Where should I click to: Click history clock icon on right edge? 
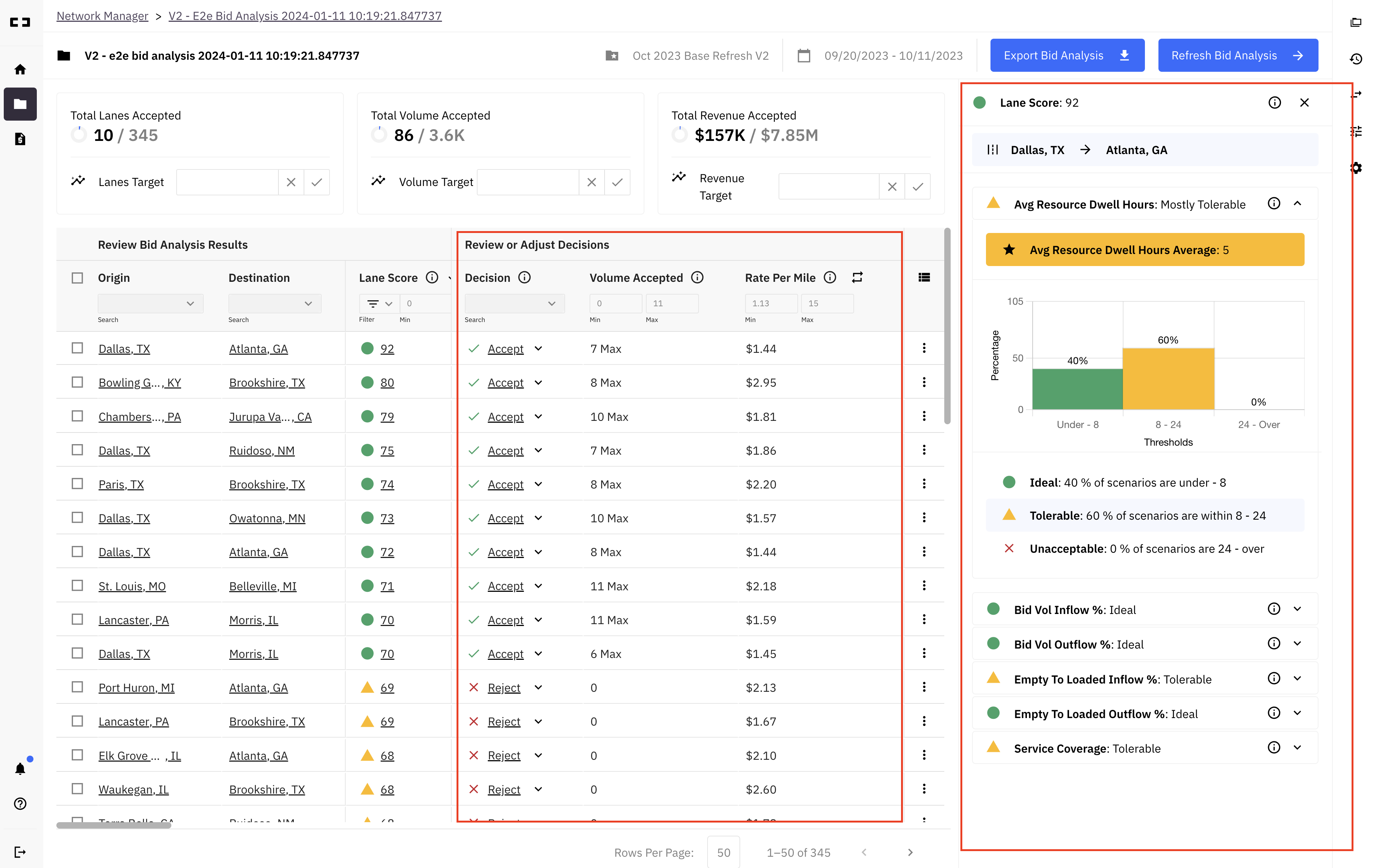point(1355,59)
